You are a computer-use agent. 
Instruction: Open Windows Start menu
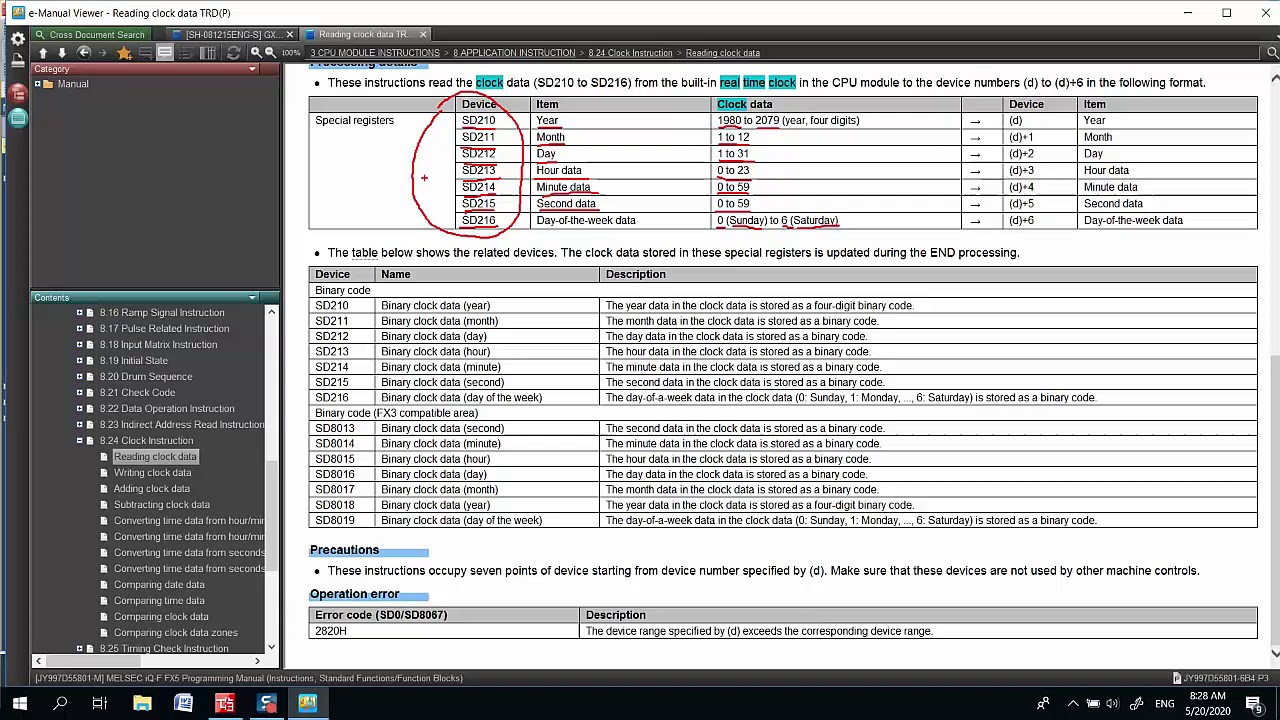click(x=19, y=703)
